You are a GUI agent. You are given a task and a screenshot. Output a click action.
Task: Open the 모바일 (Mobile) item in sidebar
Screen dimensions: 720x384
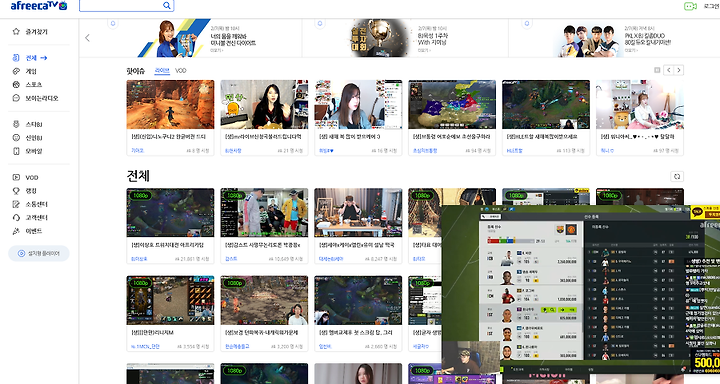click(27, 151)
